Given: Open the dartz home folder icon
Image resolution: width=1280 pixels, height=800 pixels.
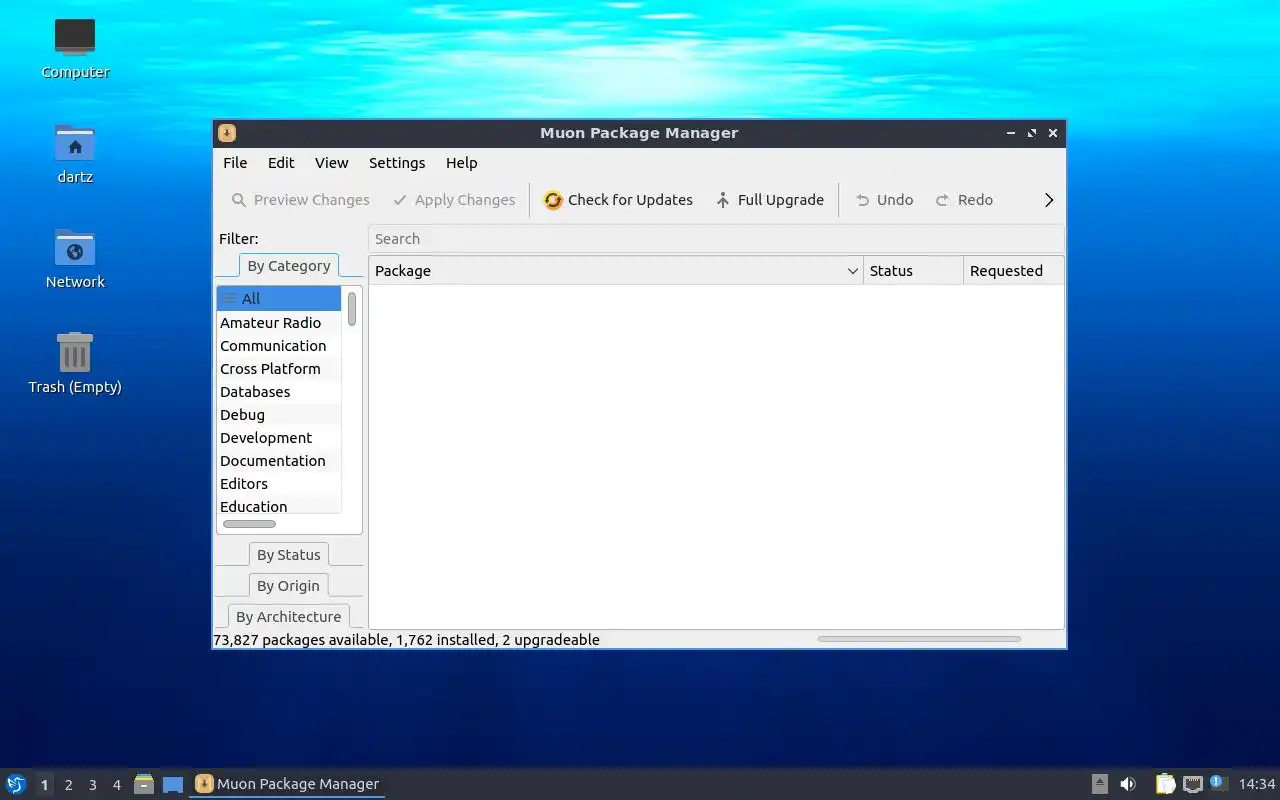Looking at the screenshot, I should point(75,153).
